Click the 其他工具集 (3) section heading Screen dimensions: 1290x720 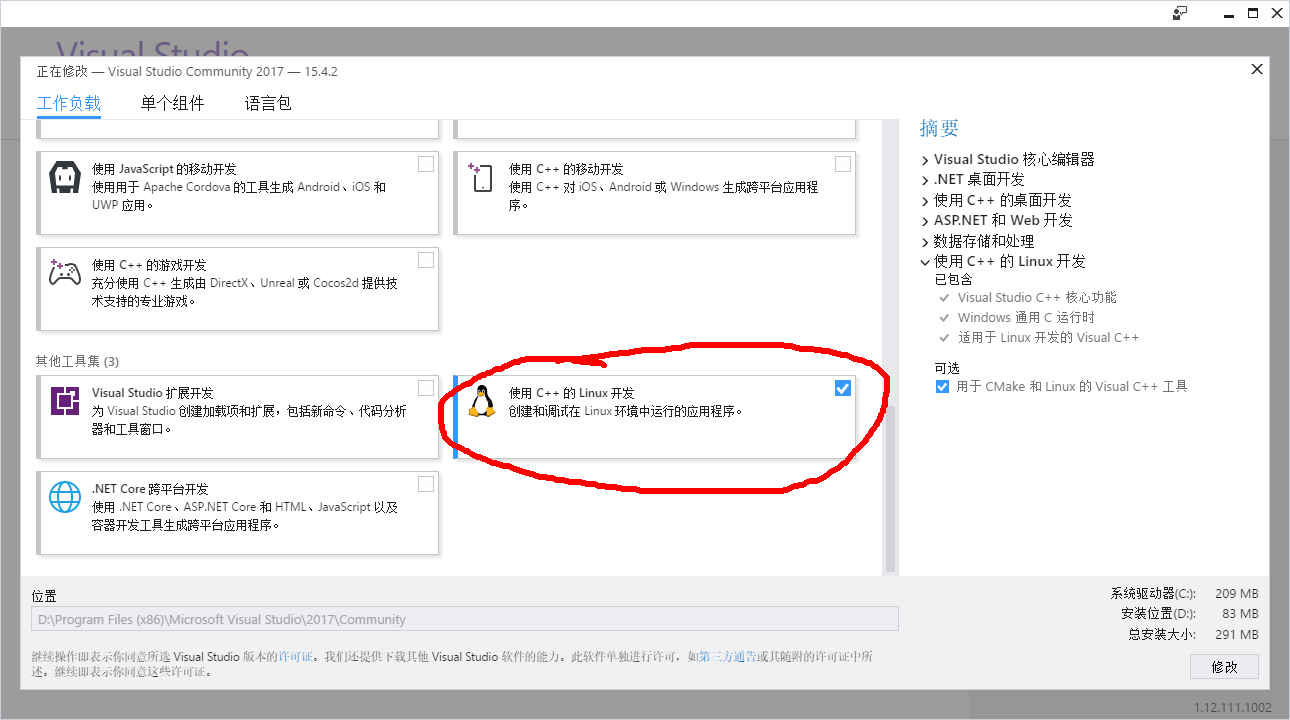click(77, 361)
